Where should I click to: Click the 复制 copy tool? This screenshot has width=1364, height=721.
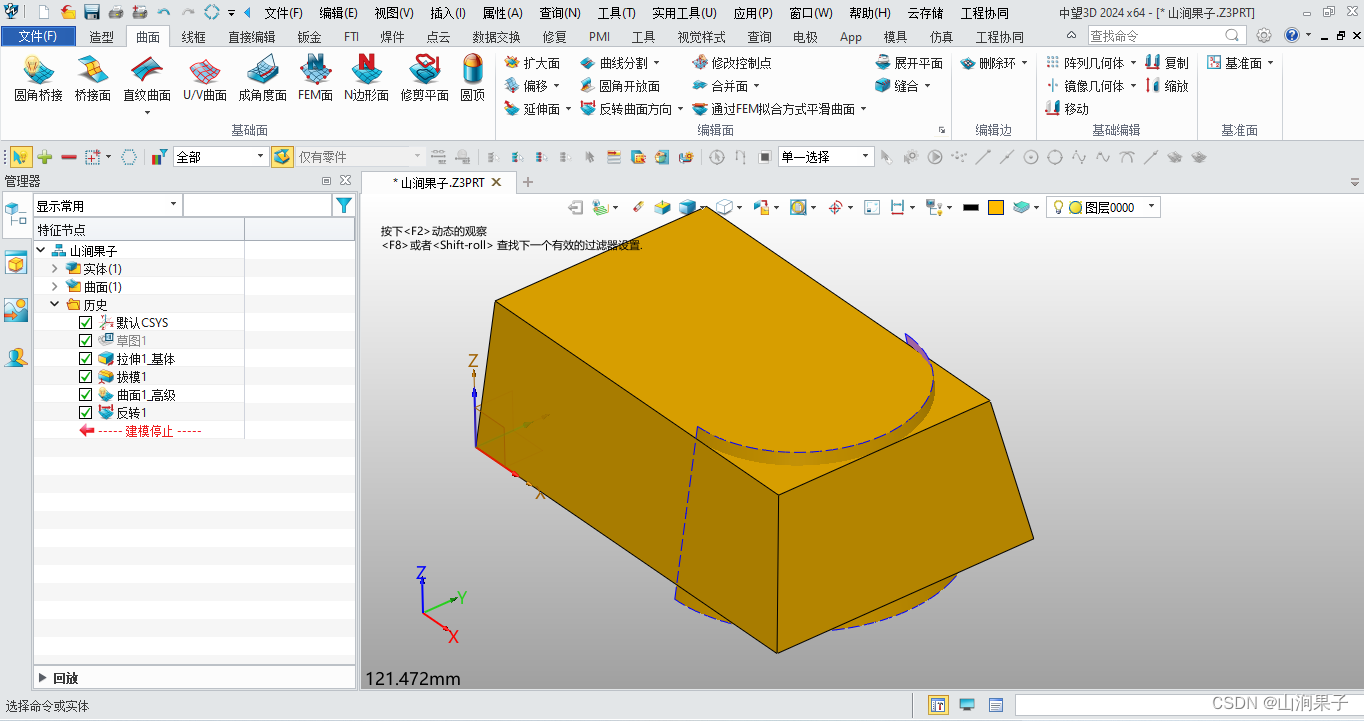pyautogui.click(x=1167, y=63)
